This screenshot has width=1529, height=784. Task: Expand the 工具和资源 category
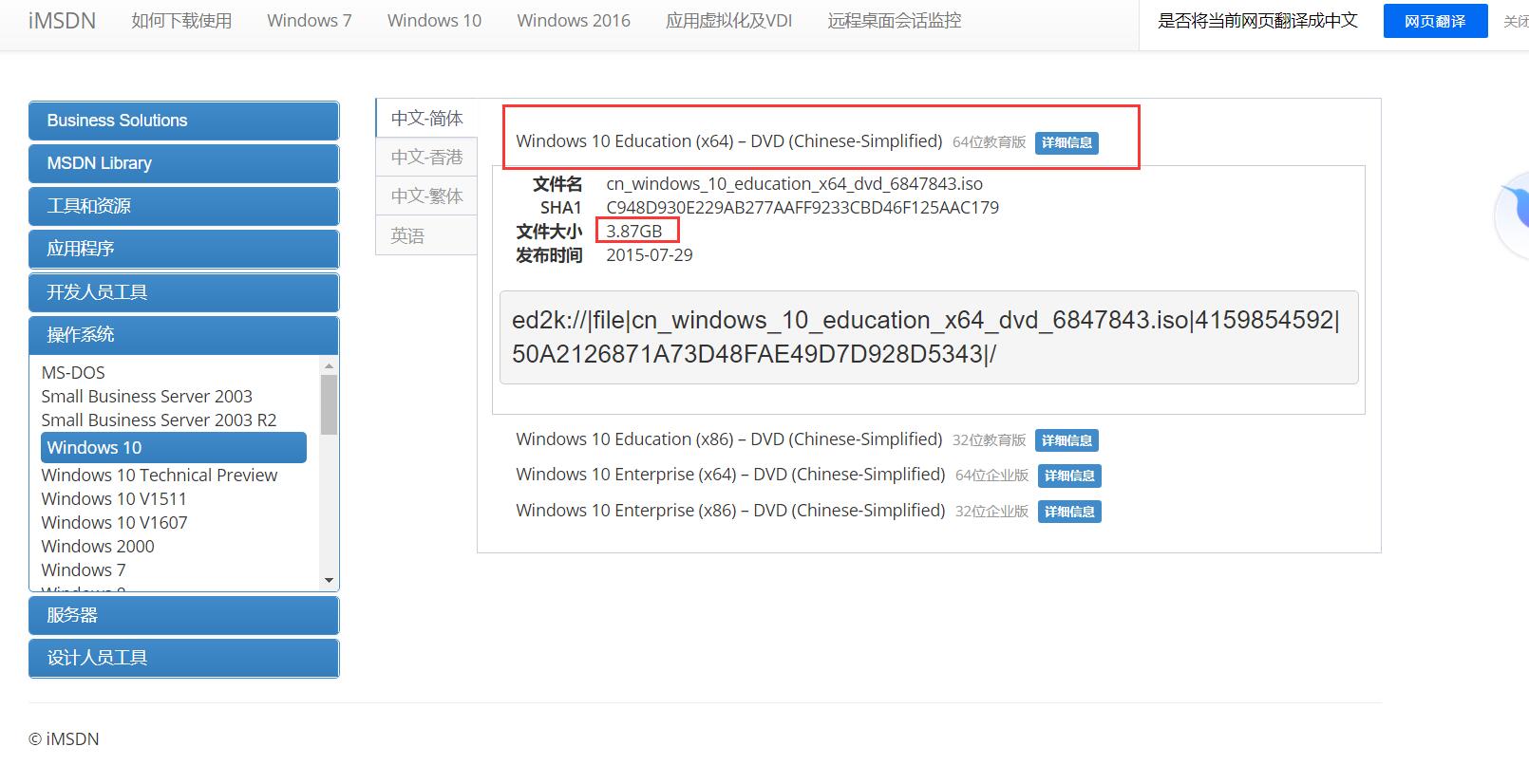coord(184,206)
